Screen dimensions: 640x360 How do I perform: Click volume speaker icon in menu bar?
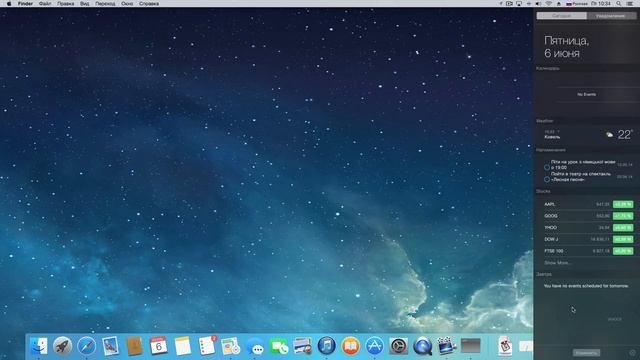pyautogui.click(x=538, y=4)
